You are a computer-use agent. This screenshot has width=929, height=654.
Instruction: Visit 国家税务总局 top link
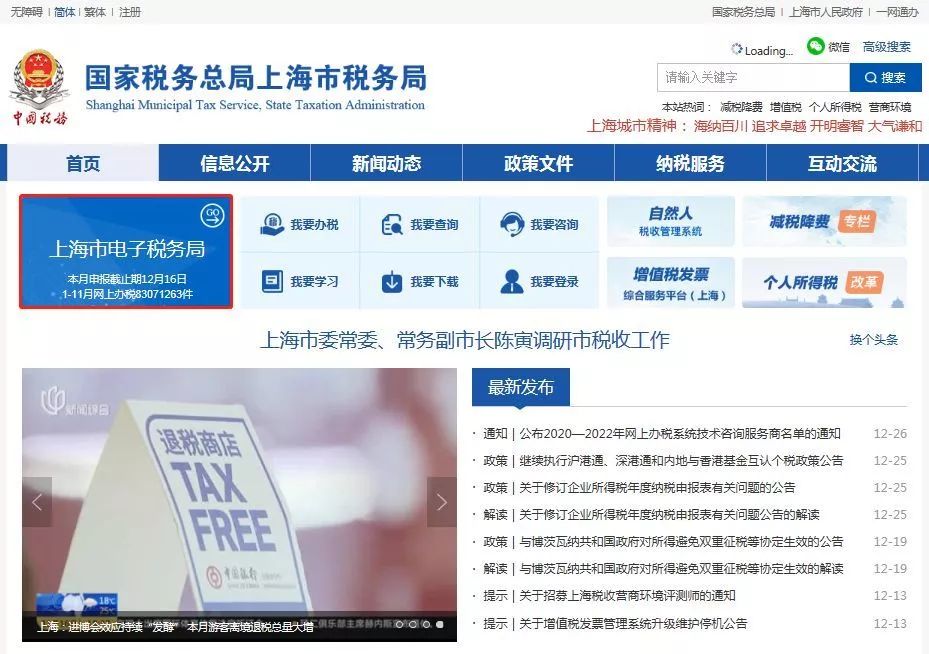tap(744, 12)
